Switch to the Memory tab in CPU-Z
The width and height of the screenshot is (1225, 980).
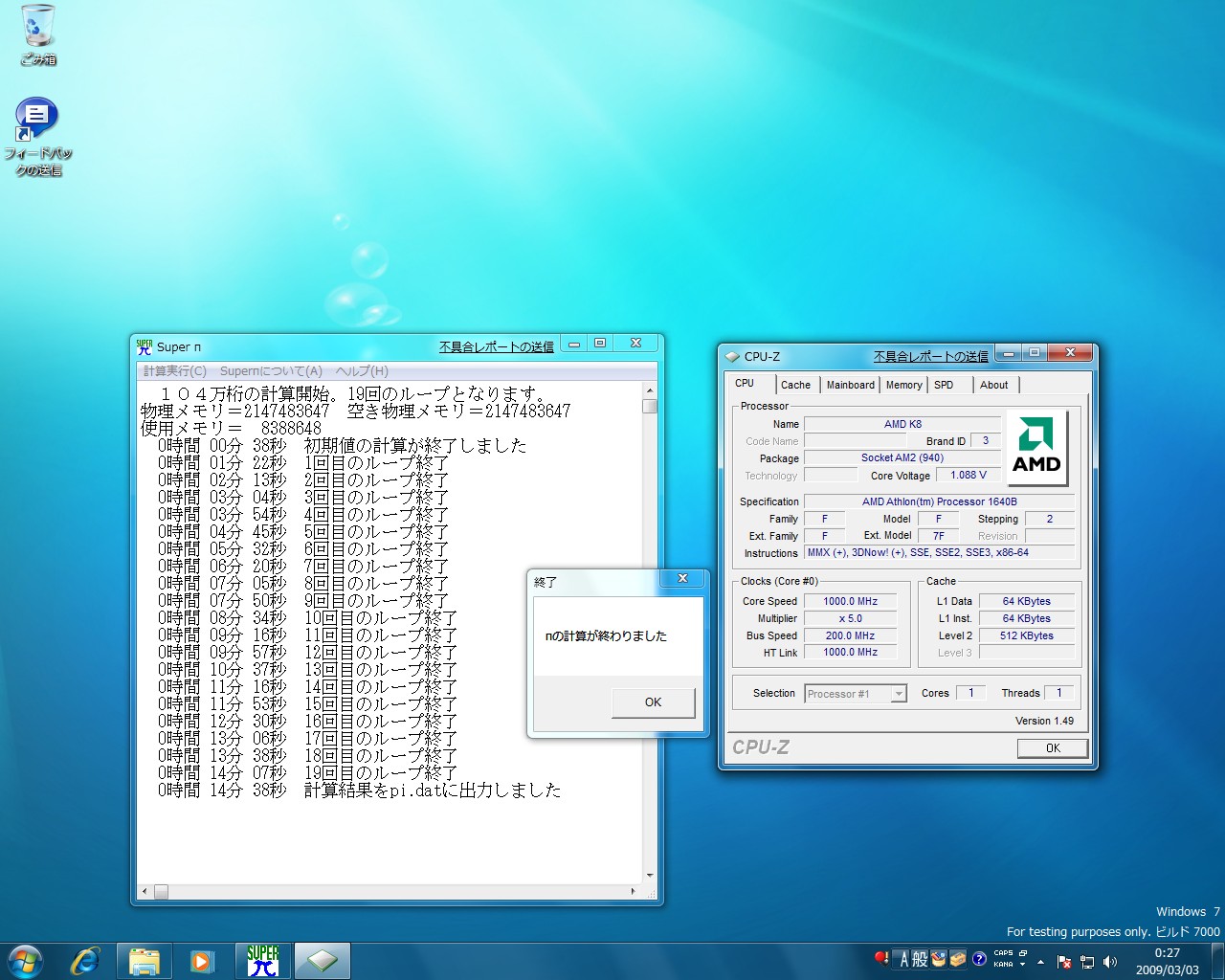pos(904,385)
